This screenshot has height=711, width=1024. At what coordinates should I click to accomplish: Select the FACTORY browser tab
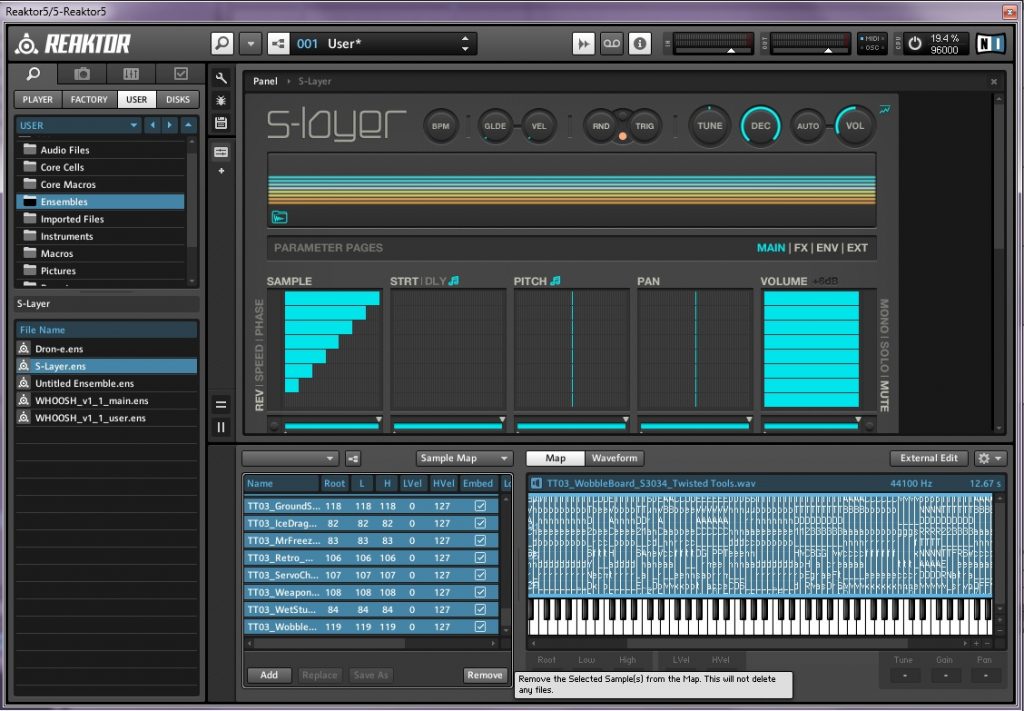click(x=89, y=99)
